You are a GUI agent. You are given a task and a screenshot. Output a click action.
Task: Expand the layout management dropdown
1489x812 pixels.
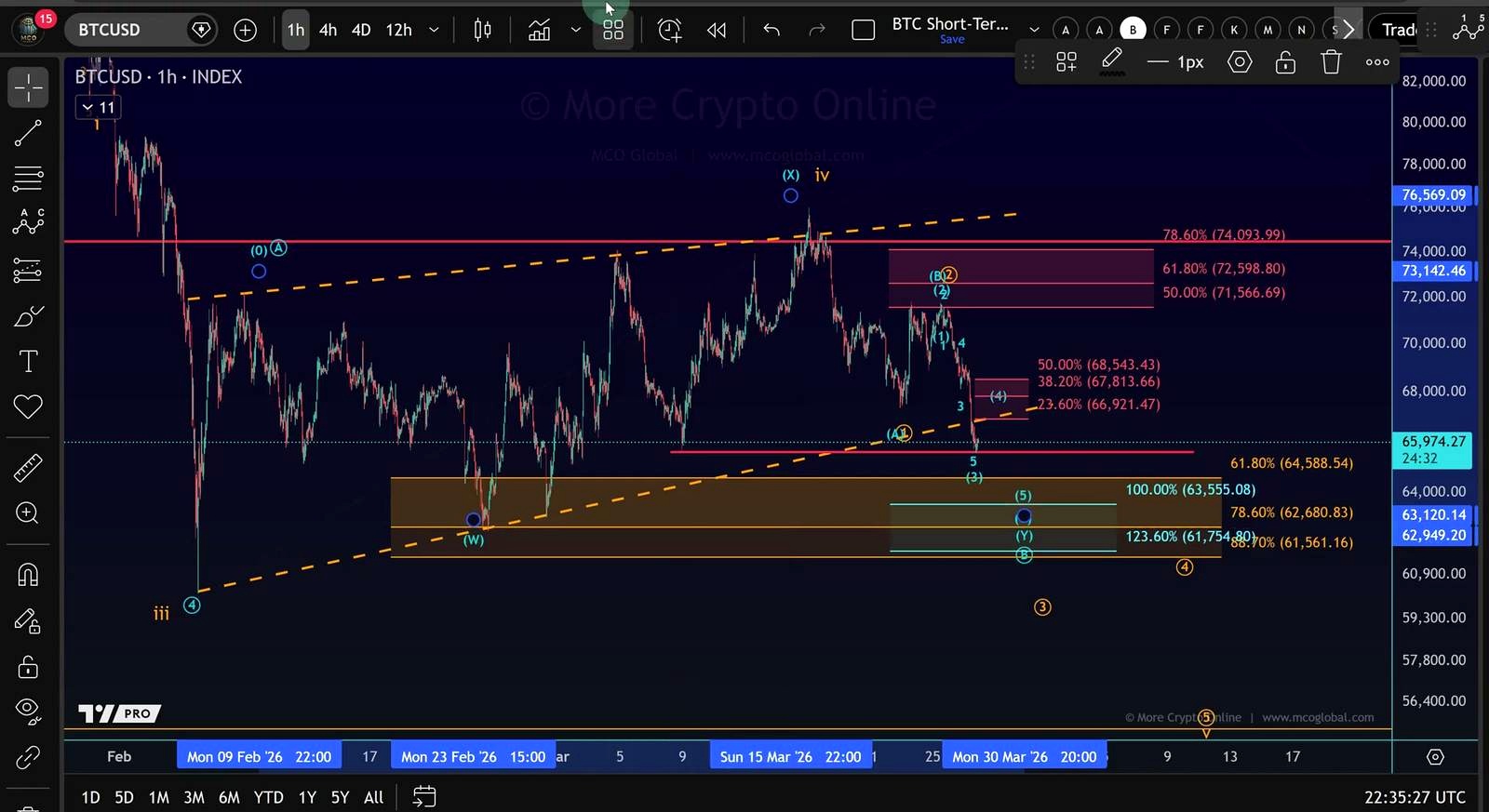1034,30
